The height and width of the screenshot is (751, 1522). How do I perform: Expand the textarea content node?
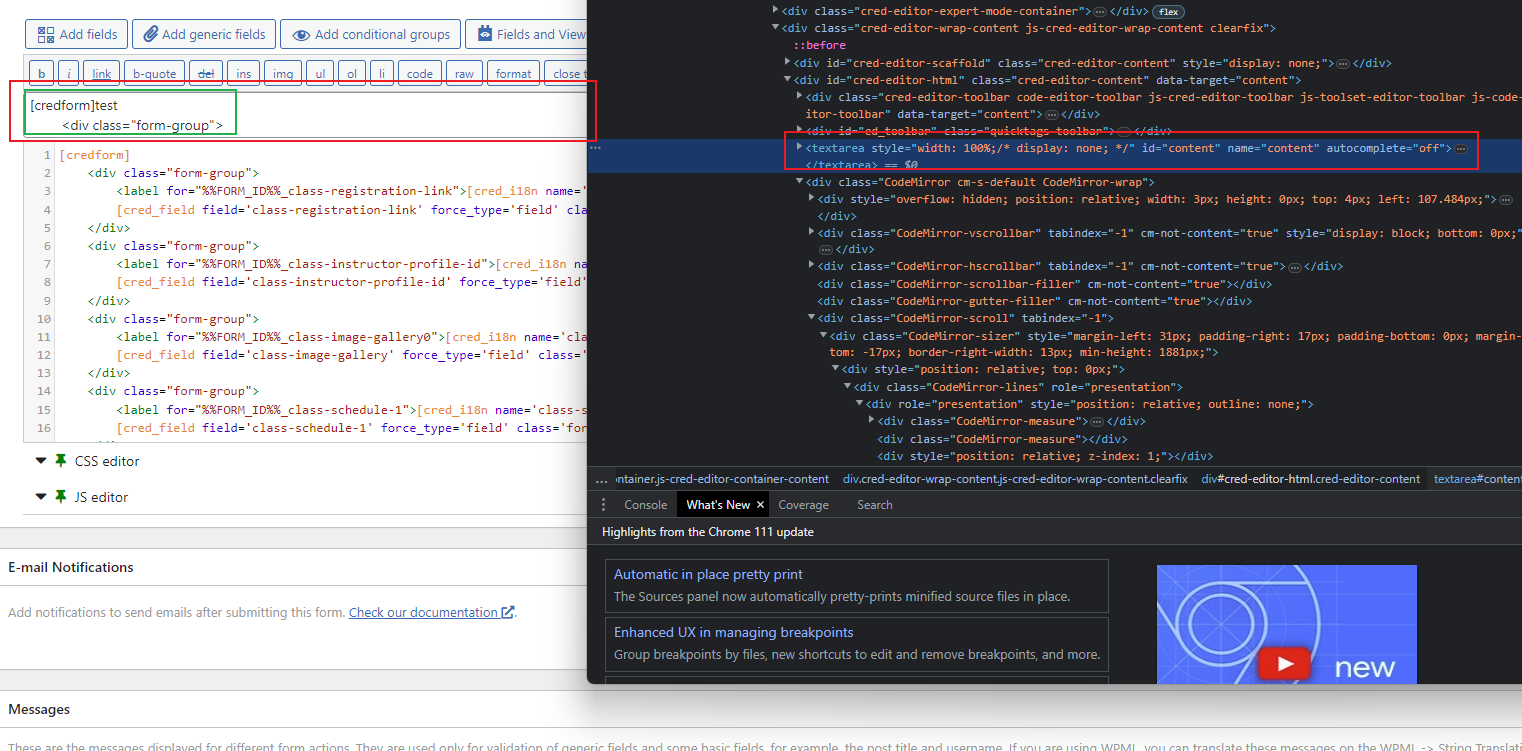pyautogui.click(x=799, y=147)
